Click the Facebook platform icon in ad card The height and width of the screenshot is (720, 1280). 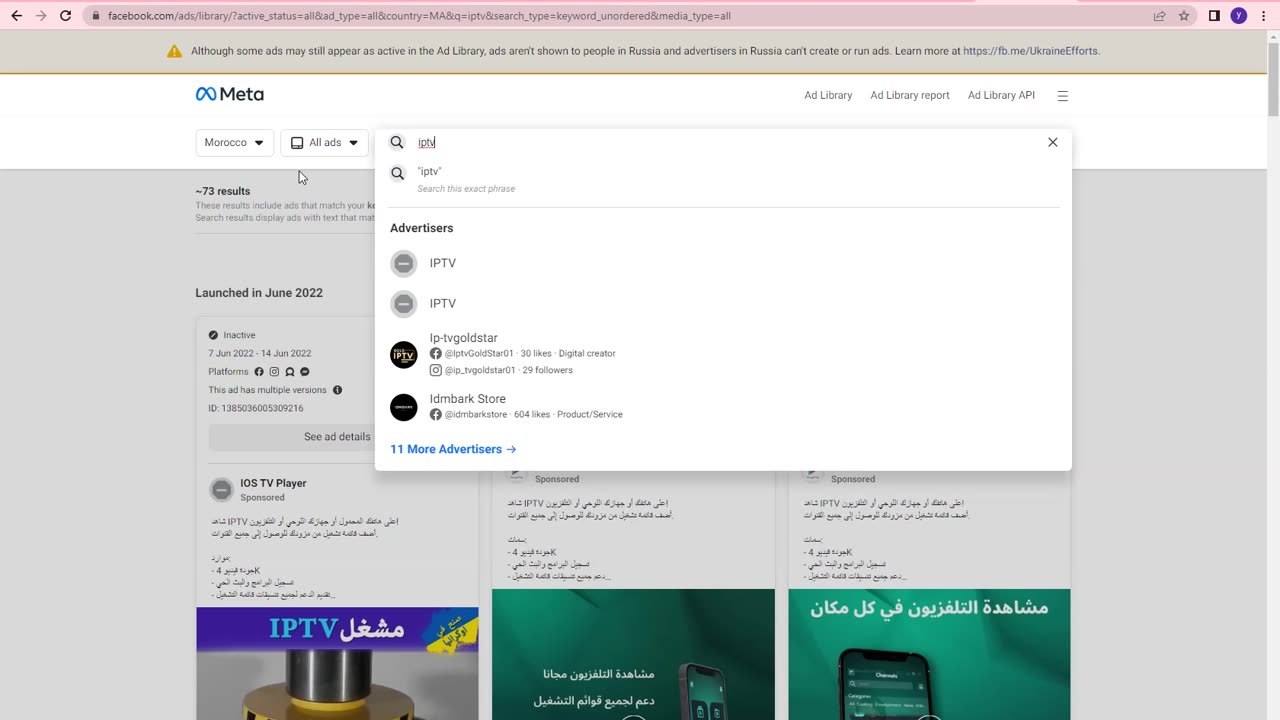259,372
